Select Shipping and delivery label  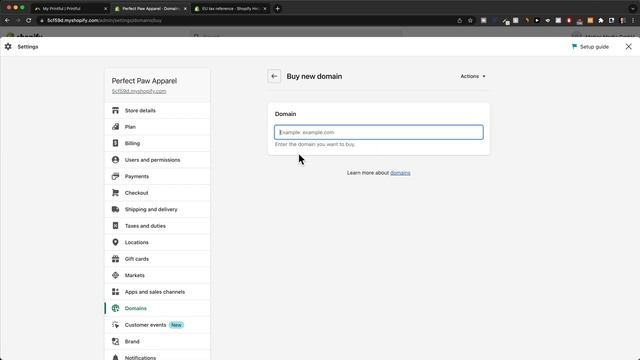coord(151,209)
